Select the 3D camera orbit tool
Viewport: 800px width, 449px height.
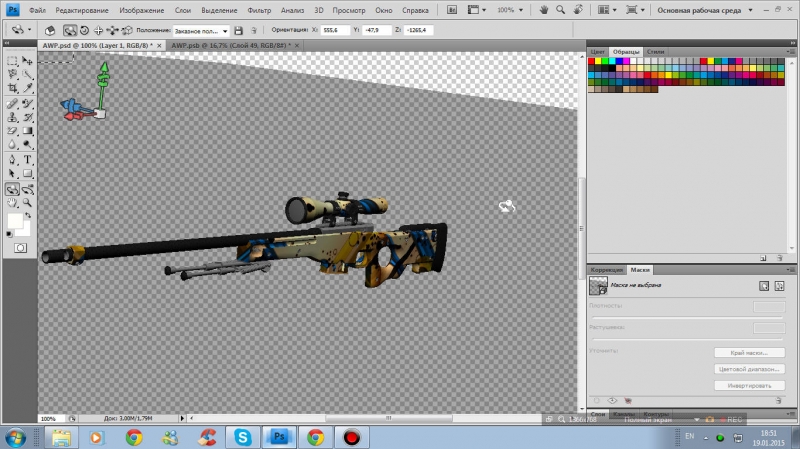click(28, 189)
